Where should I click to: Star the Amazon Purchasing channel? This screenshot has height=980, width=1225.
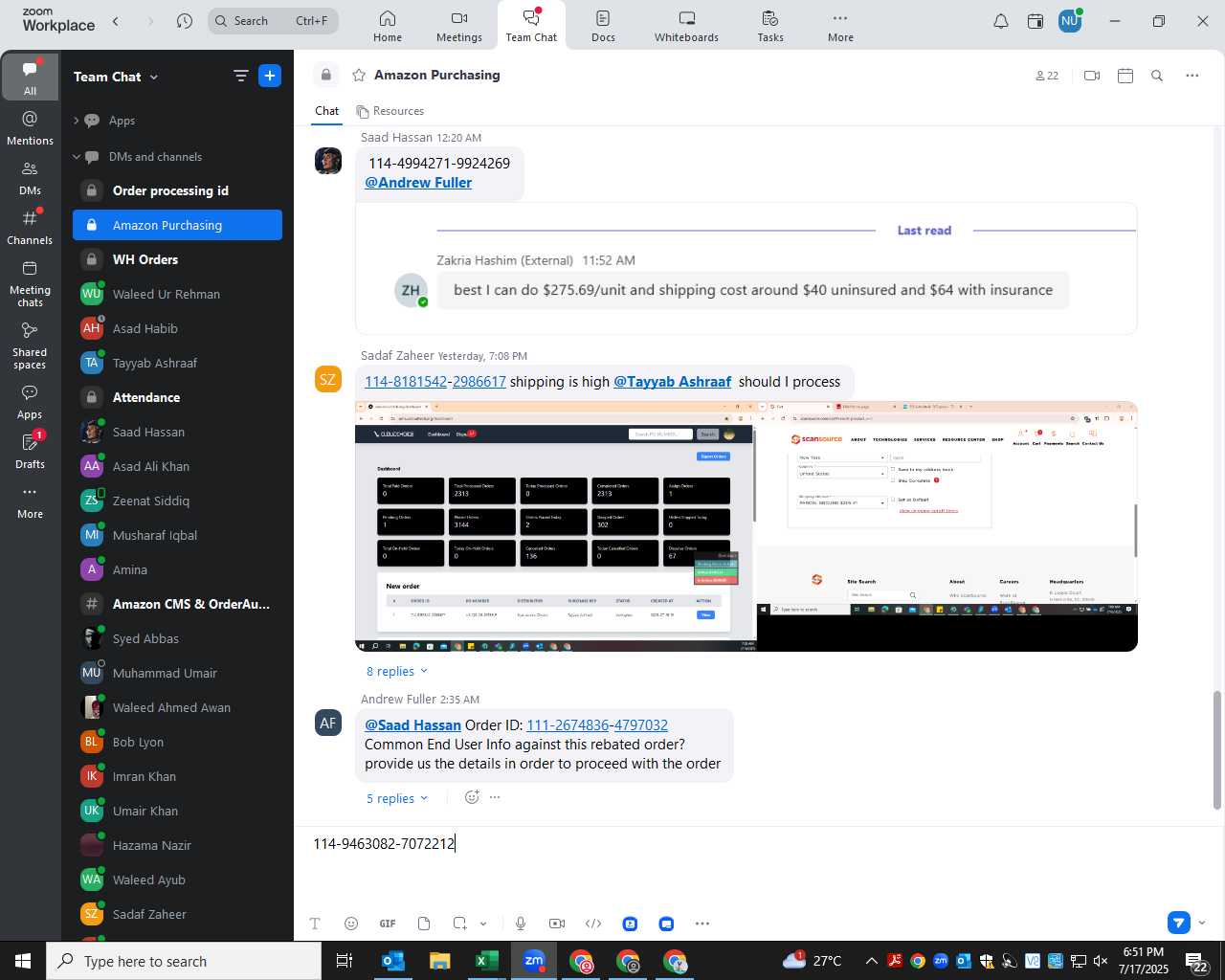(359, 75)
